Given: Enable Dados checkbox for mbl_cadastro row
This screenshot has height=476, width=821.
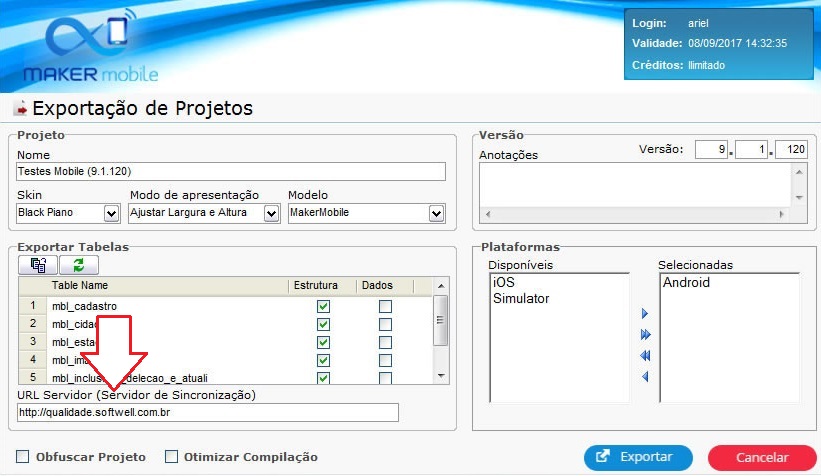Looking at the screenshot, I should (x=385, y=306).
